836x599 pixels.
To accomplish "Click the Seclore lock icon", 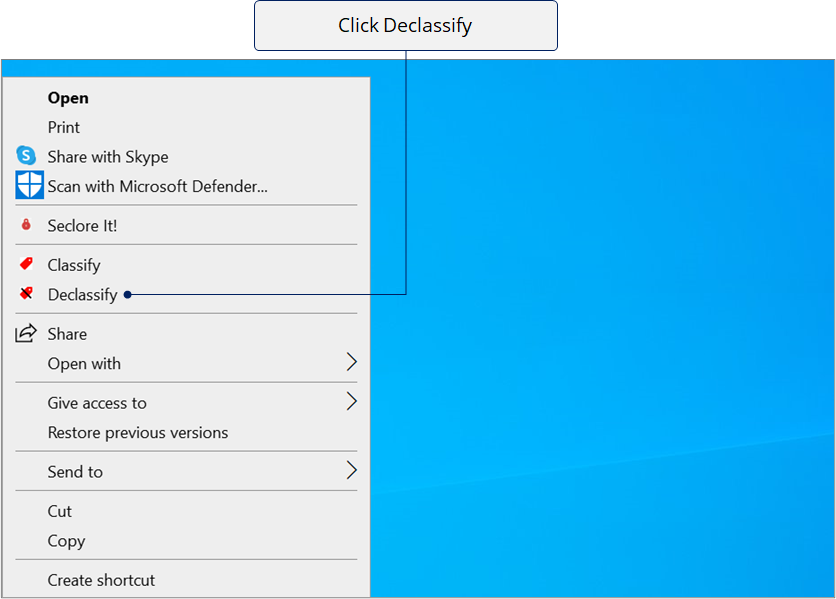I will click(26, 224).
